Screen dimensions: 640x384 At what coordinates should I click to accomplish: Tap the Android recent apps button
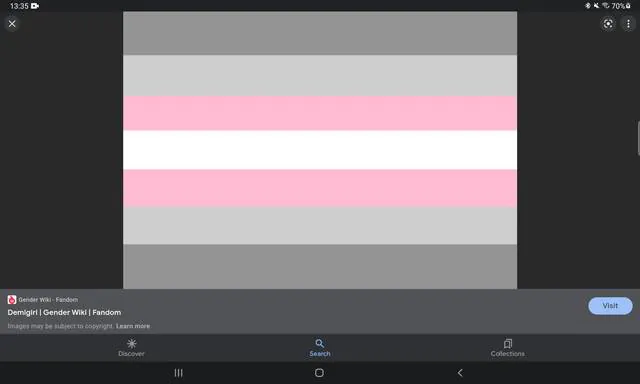178,373
